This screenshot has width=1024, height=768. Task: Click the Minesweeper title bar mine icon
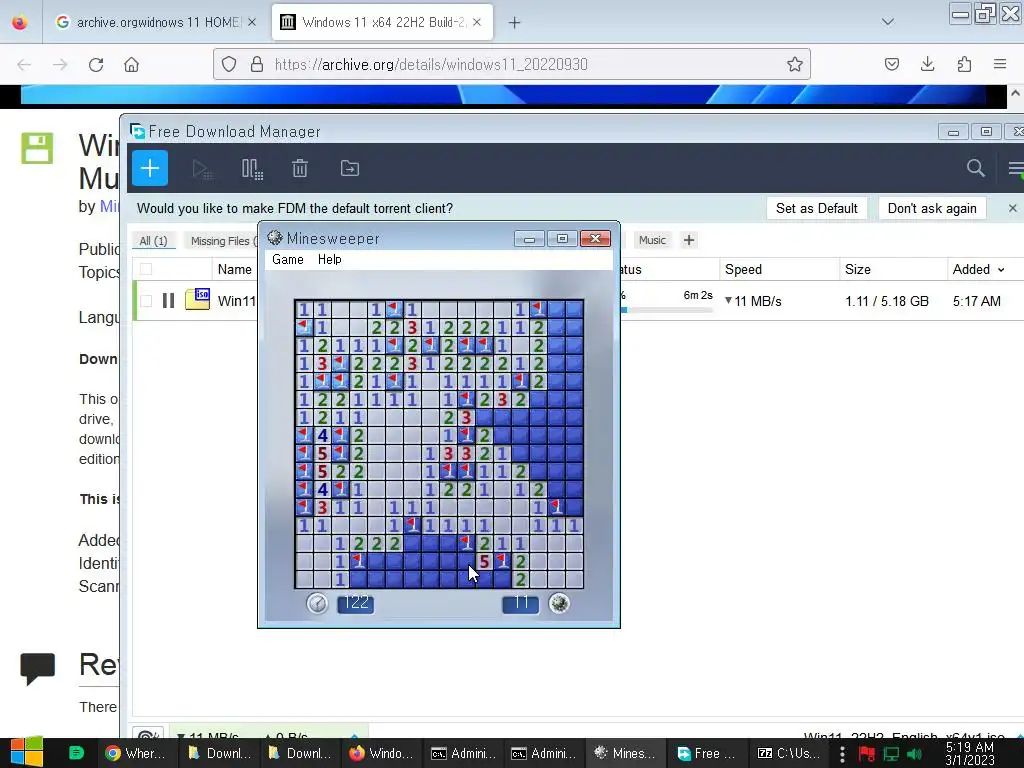coord(275,238)
